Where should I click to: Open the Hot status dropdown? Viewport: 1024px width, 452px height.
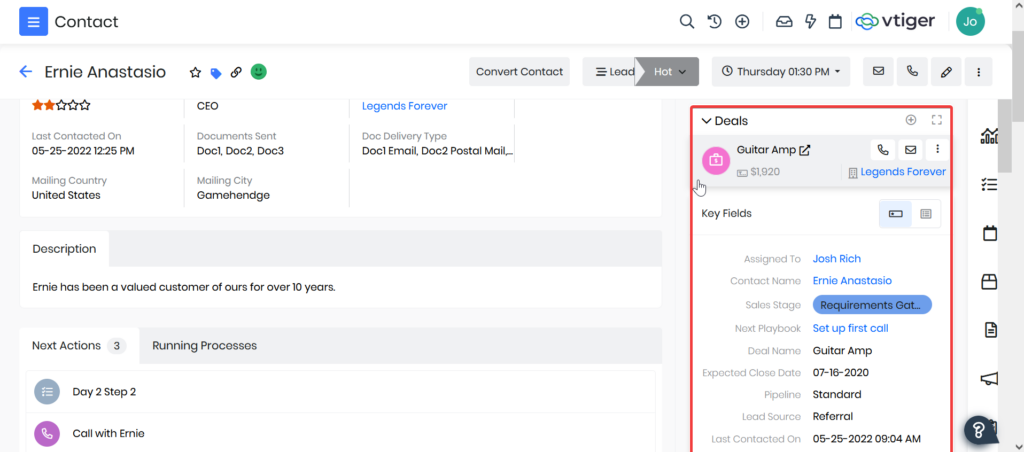click(669, 72)
